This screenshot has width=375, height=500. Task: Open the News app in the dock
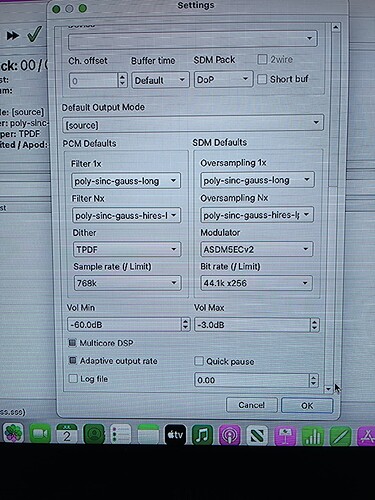pyautogui.click(x=257, y=435)
